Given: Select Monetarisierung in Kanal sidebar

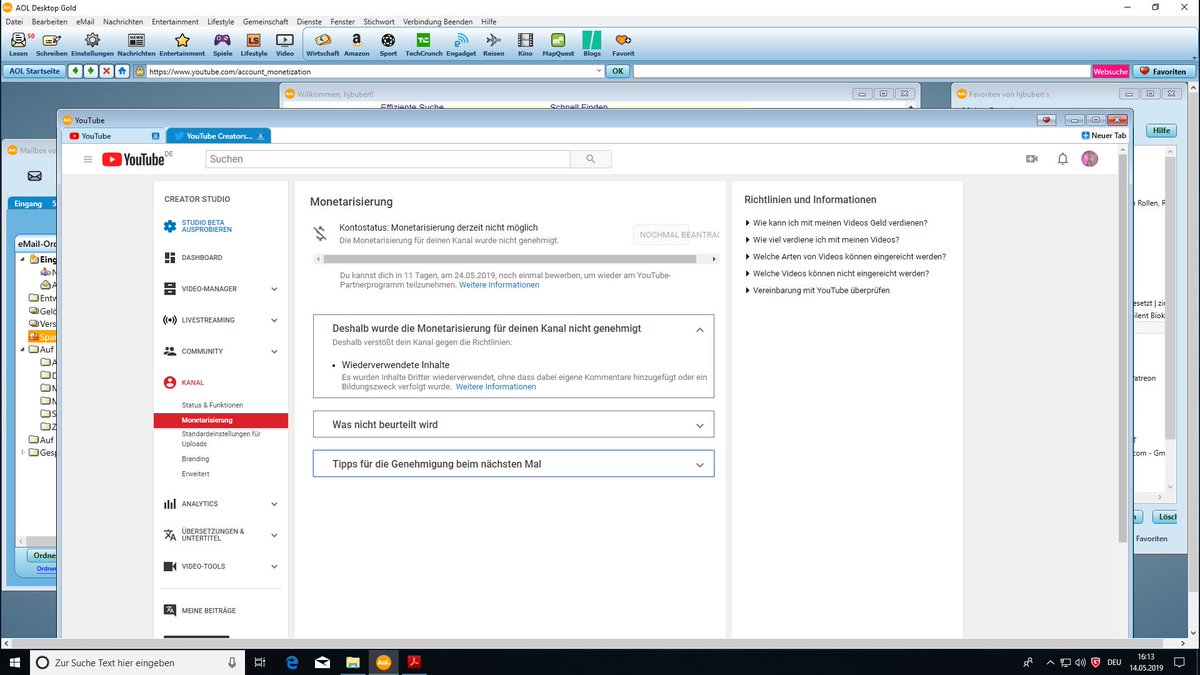Looking at the screenshot, I should (x=221, y=421).
